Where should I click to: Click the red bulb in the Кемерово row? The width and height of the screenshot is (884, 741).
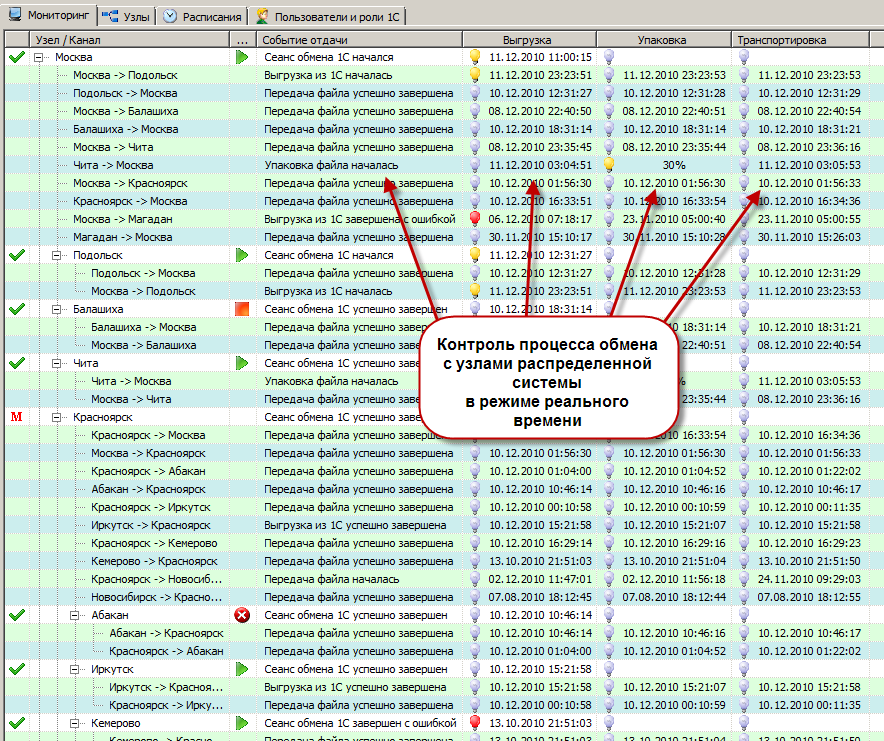(x=476, y=723)
